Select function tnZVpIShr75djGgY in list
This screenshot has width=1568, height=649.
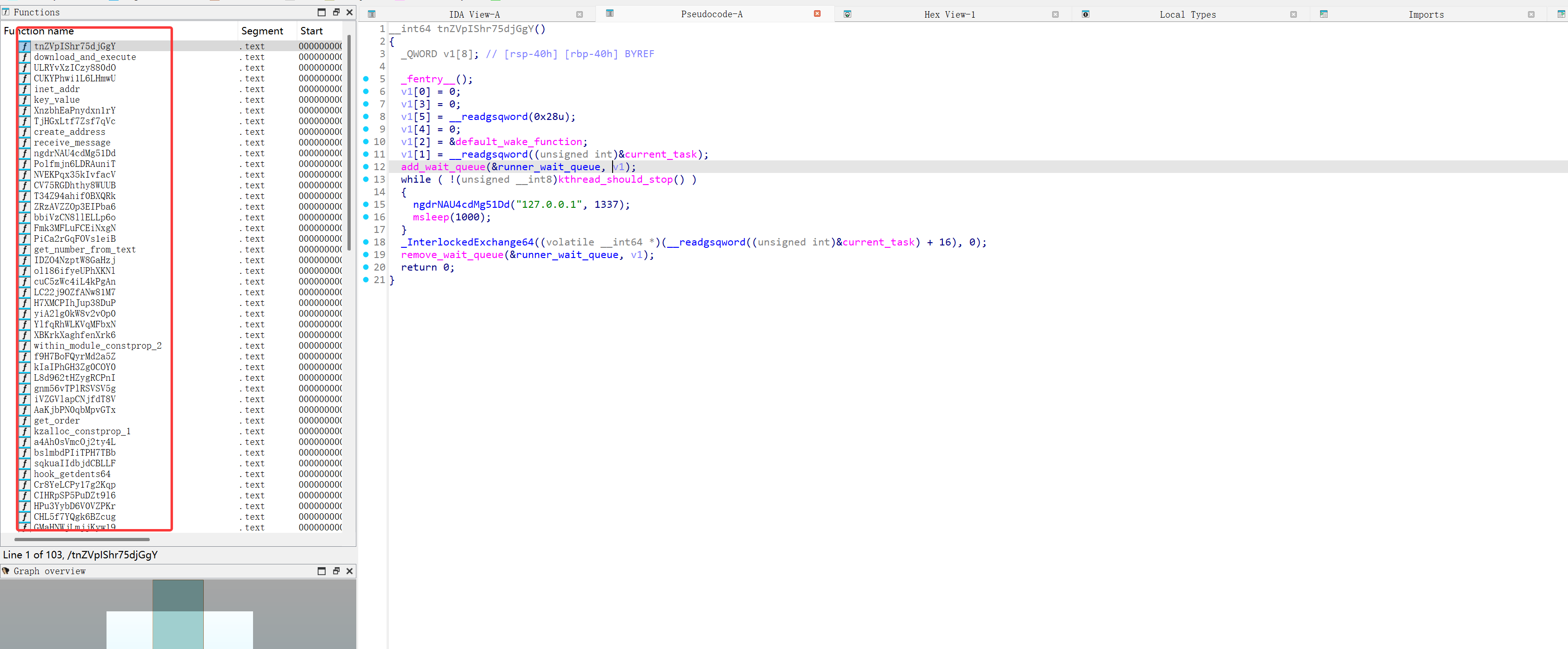click(74, 46)
